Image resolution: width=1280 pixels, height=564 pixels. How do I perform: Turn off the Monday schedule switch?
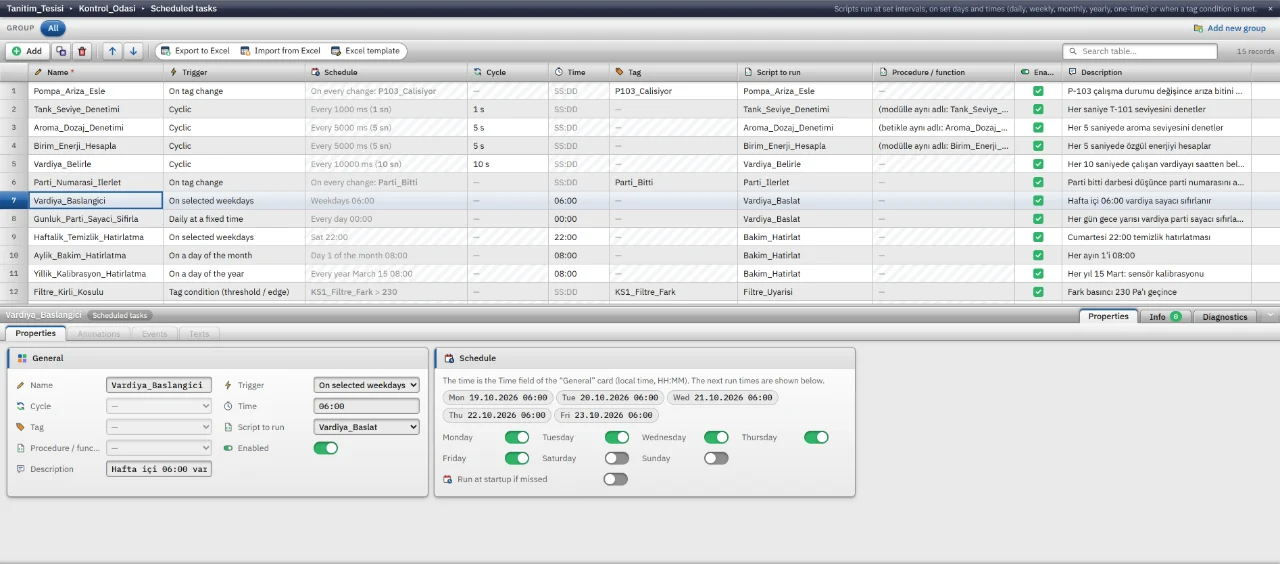coord(517,437)
